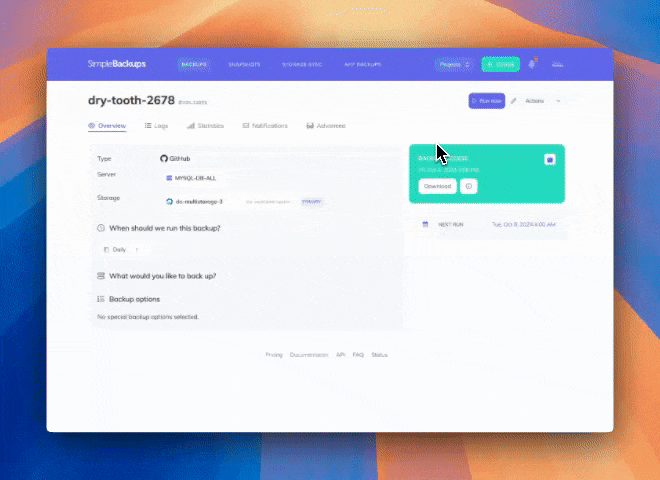The width and height of the screenshot is (660, 480).
Task: Click the notifications bell in header
Action: click(532, 64)
